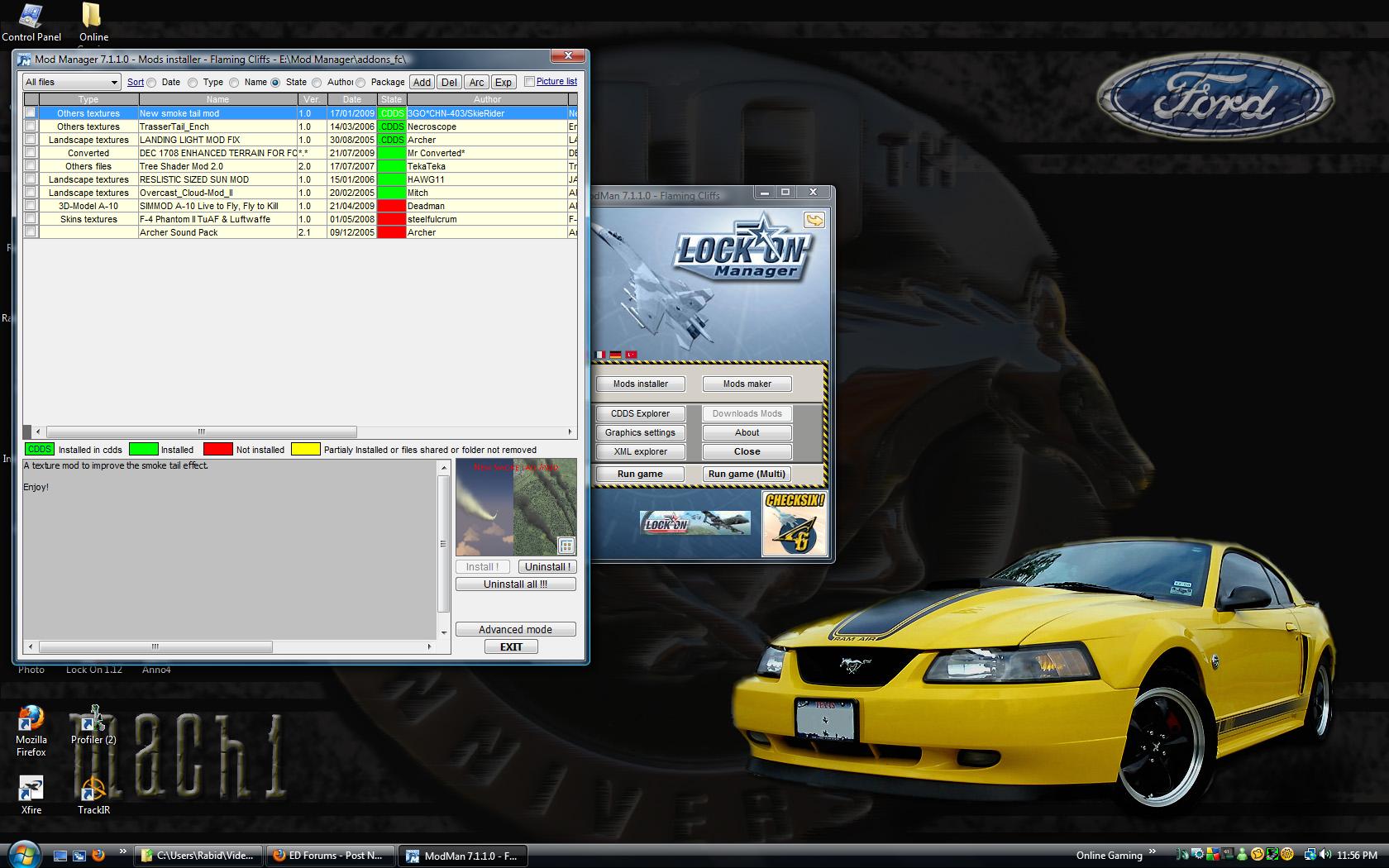Image resolution: width=1389 pixels, height=868 pixels.
Task: Click the Arc button
Action: pos(476,82)
